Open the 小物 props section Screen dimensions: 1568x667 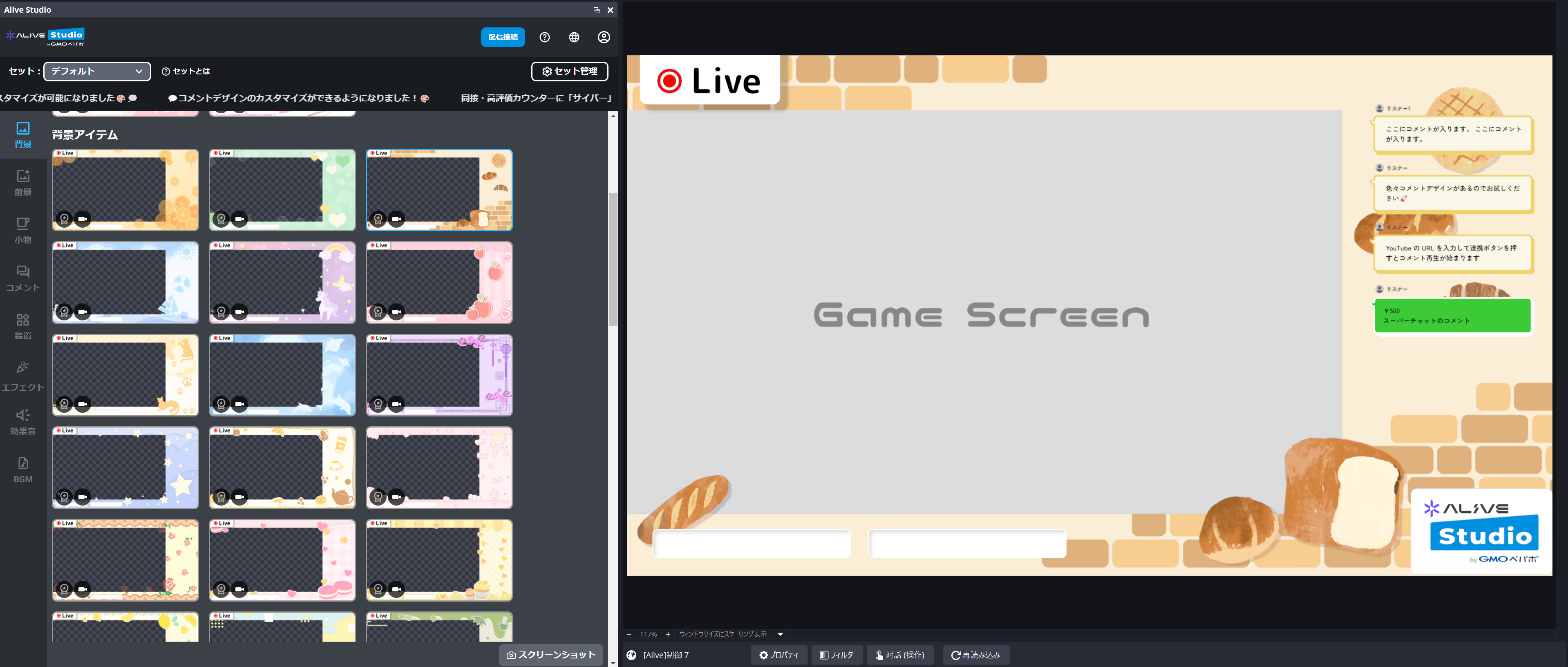pyautogui.click(x=22, y=231)
